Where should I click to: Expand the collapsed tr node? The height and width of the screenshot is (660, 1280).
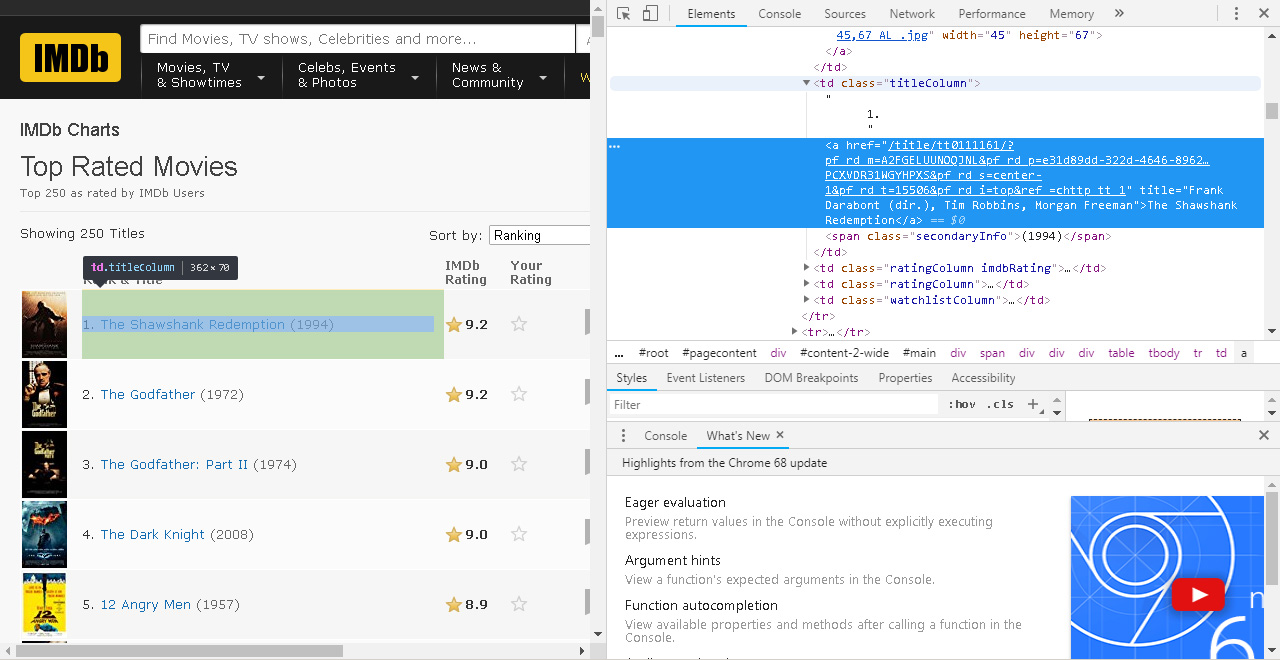tap(795, 332)
